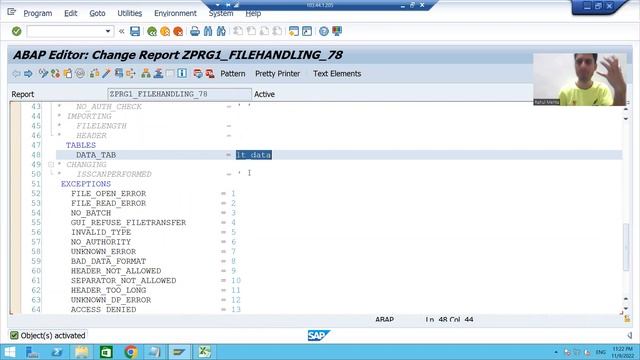Open the System menu
Screen dimensions: 640x360
221,13
